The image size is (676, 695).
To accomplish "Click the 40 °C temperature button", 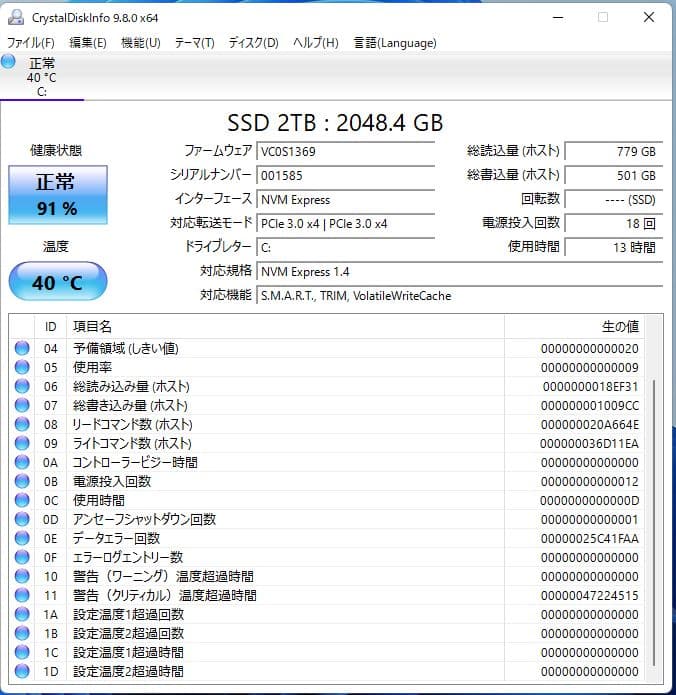I will (58, 281).
